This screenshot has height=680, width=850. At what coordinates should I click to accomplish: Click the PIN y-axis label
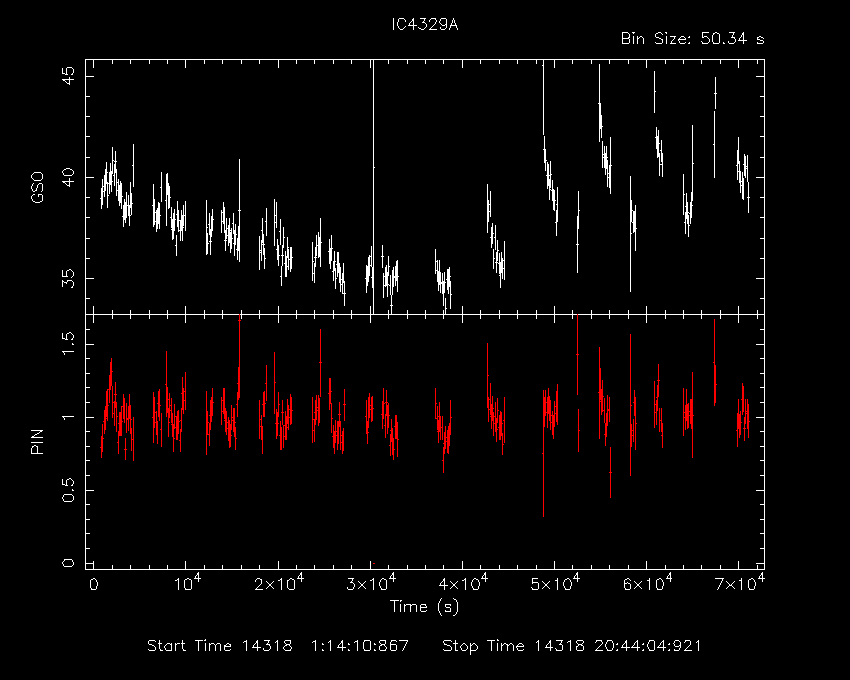point(37,441)
